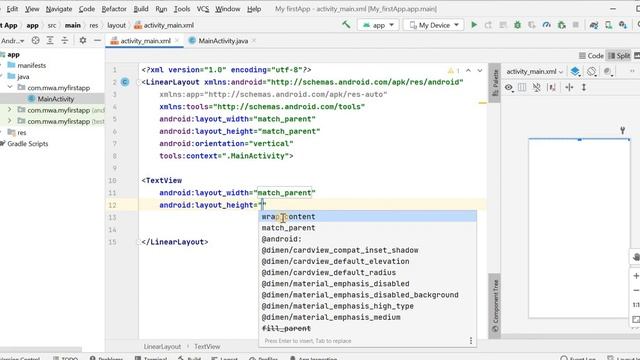Open activity_main.xml file dropdown in design toolbar
Image resolution: width=640 pixels, height=360 pixels.
coord(535,71)
